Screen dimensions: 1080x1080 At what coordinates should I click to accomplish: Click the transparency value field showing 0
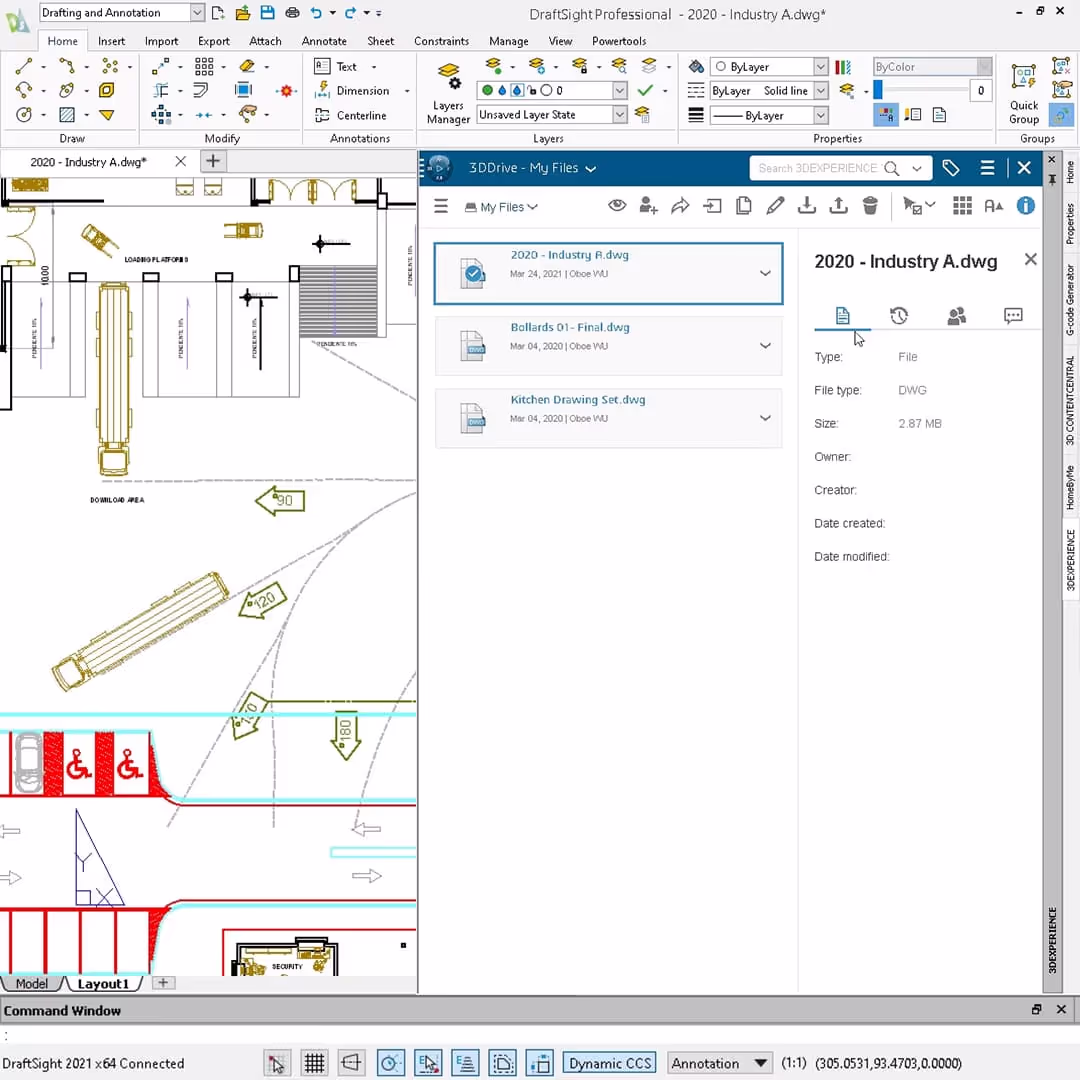coord(980,90)
